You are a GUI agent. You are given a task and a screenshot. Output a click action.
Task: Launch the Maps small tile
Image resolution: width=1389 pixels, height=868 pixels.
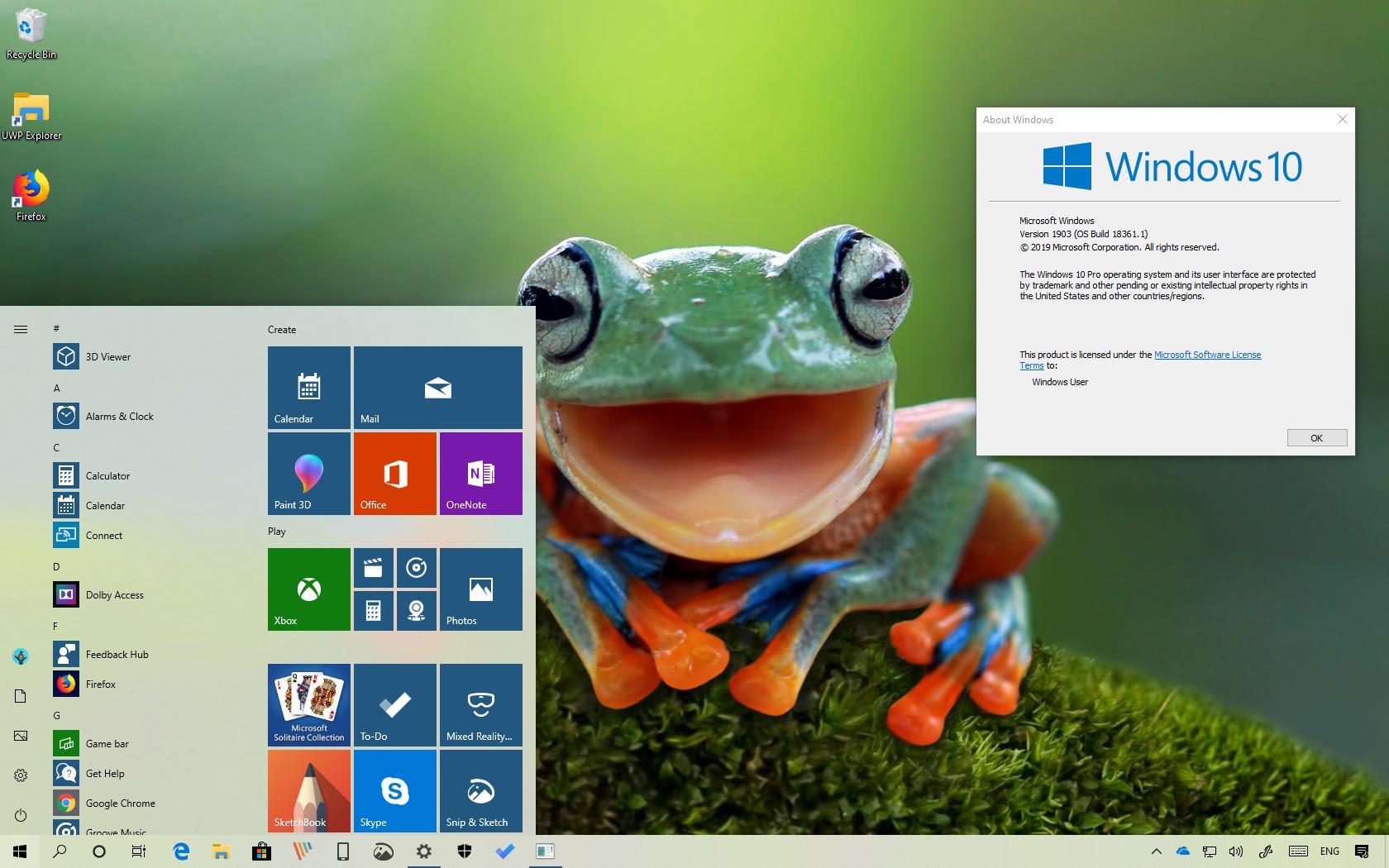[x=416, y=610]
